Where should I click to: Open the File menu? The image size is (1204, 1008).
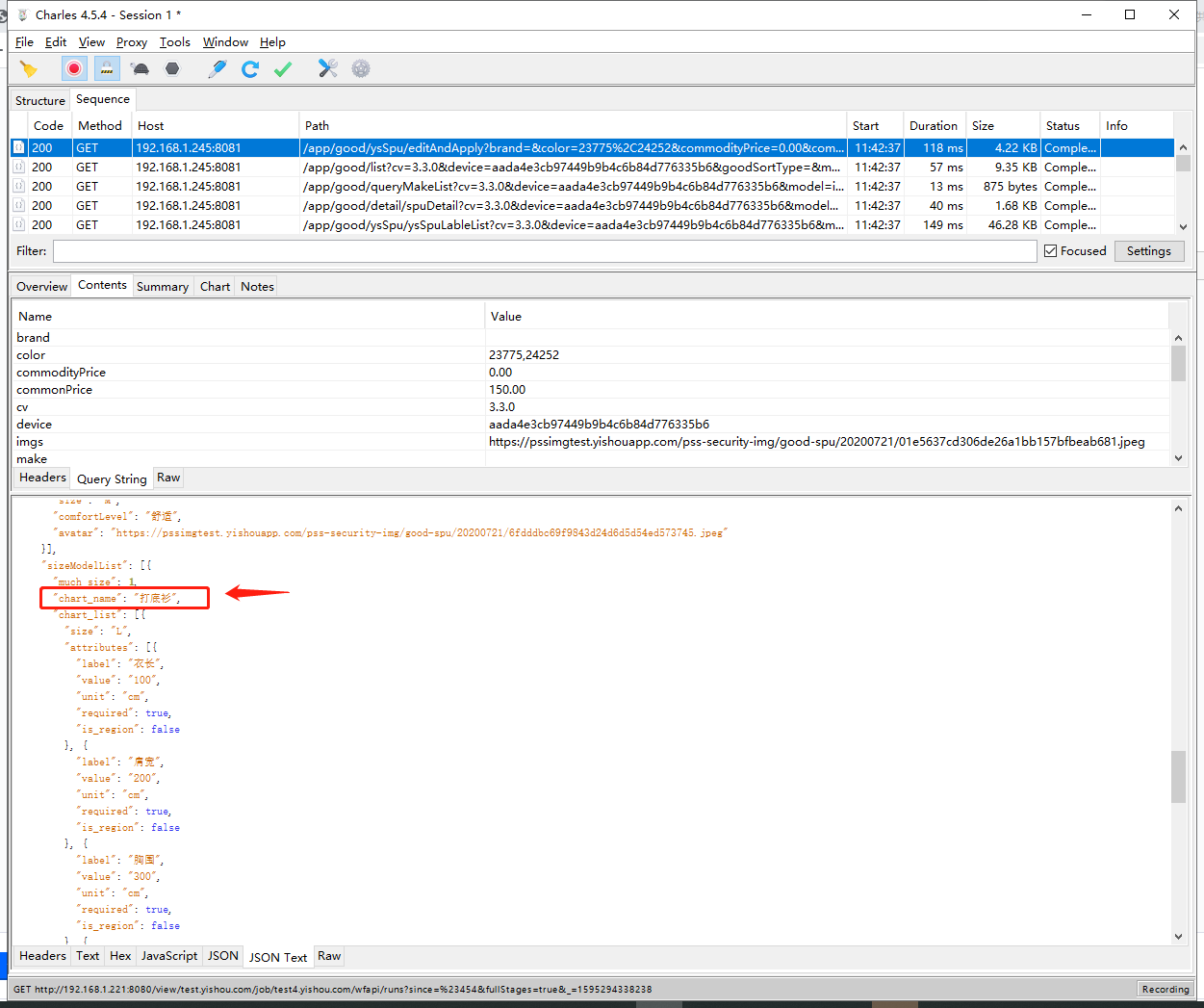tap(24, 42)
